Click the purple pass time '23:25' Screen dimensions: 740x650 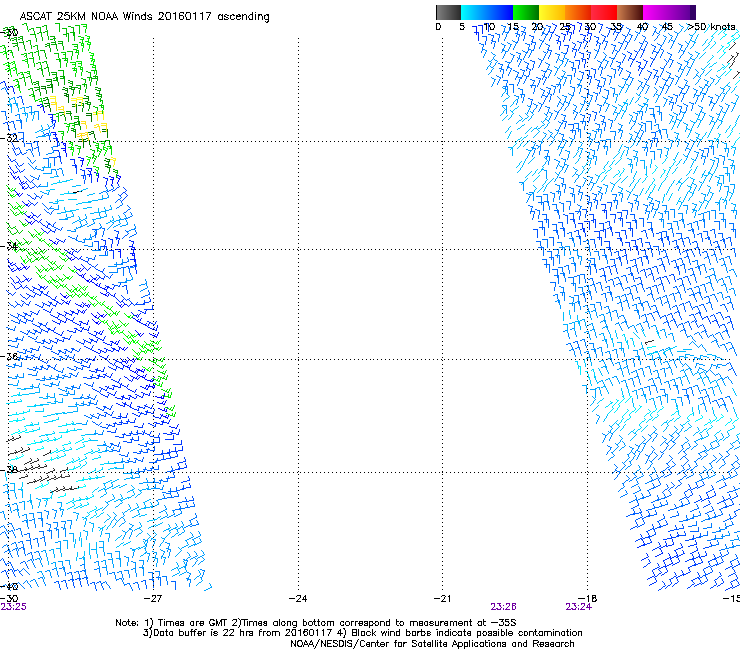[x=14, y=607]
